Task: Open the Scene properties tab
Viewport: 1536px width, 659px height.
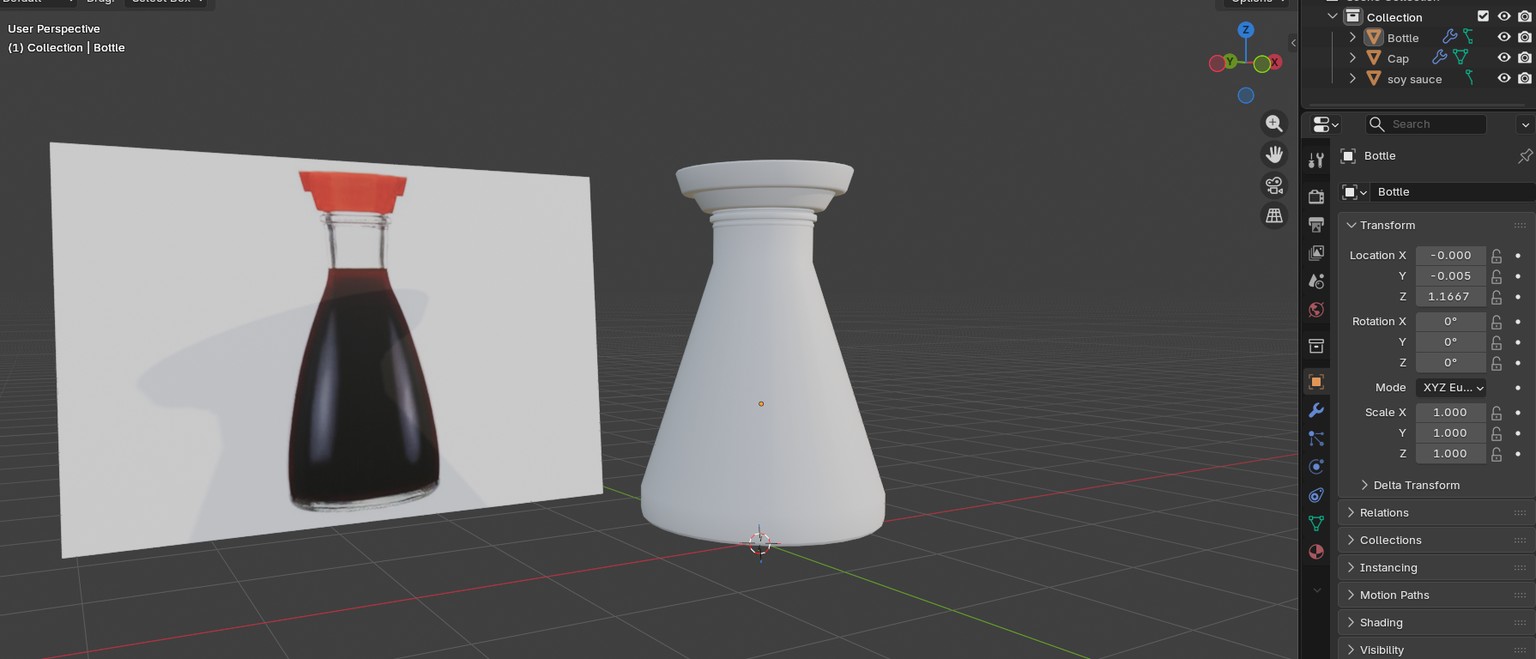Action: pos(1316,281)
